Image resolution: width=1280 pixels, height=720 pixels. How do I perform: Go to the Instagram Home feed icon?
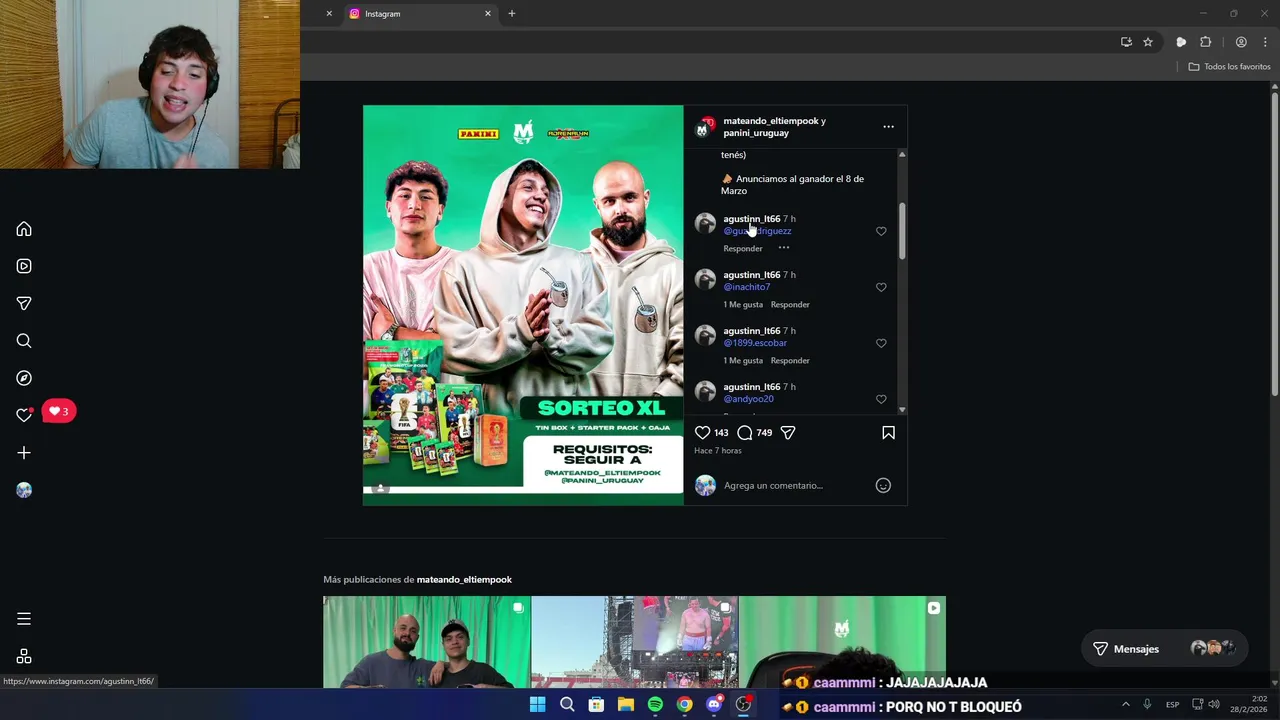click(x=24, y=229)
